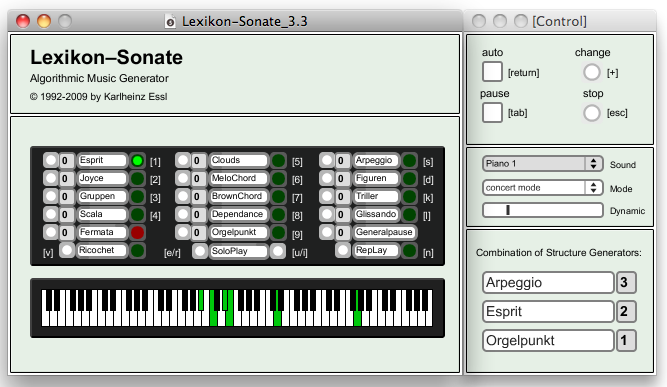Image resolution: width=667 pixels, height=387 pixels.
Task: Click the LED indicator beside Orgelpunkt
Action: pyautogui.click(x=278, y=232)
